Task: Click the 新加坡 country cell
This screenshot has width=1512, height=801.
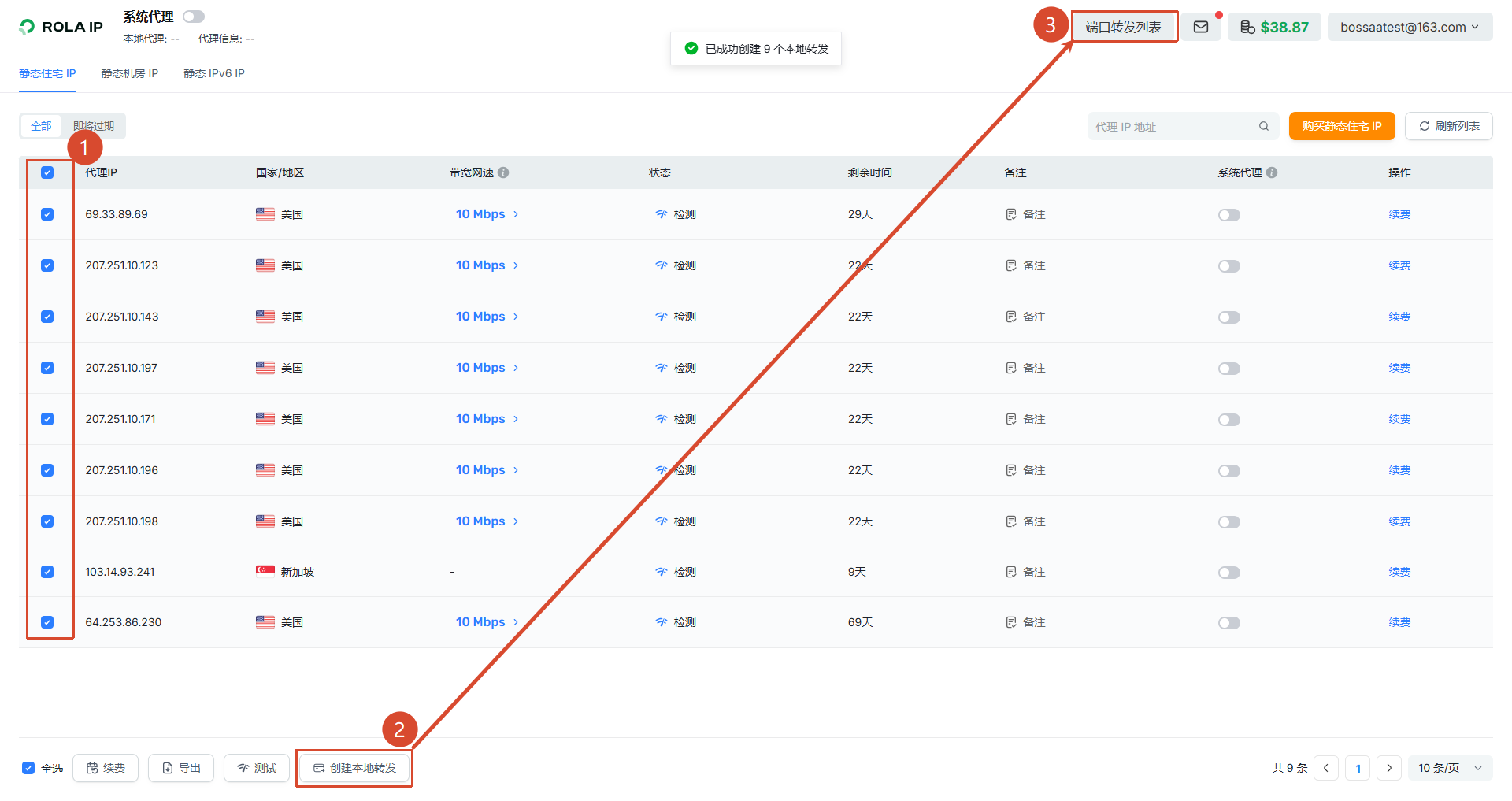Action: click(x=285, y=572)
